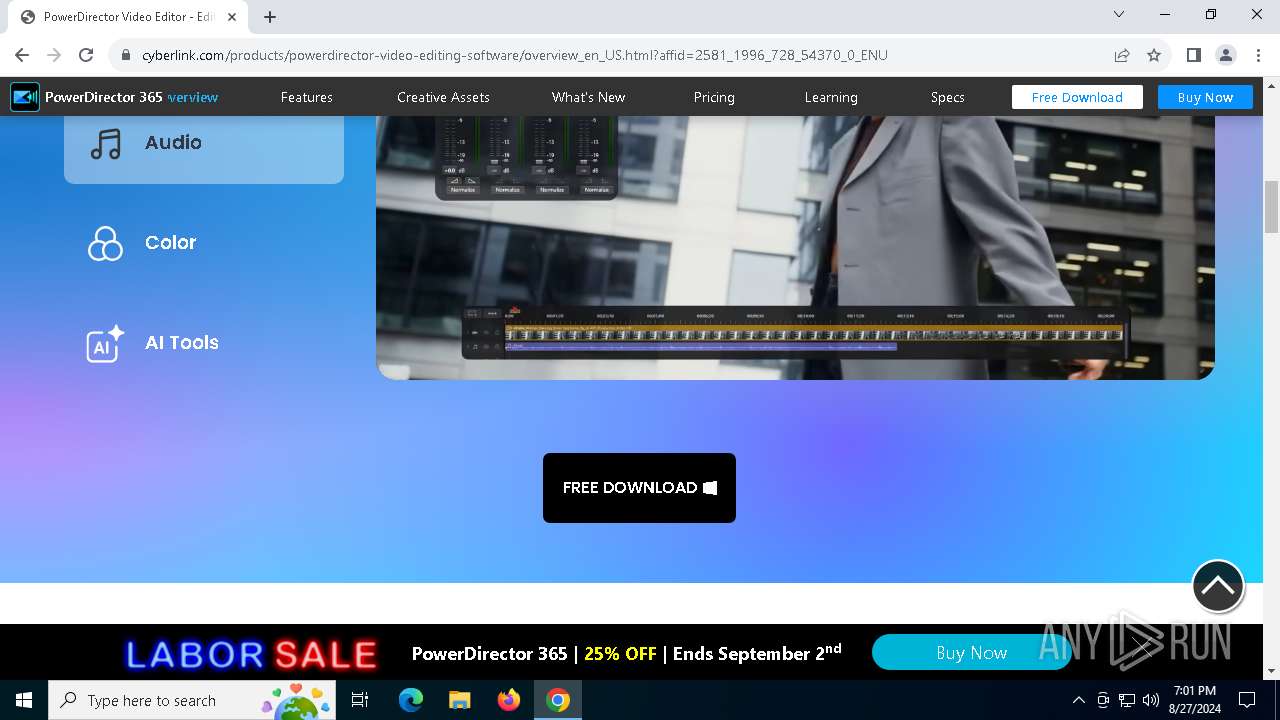The image size is (1280, 720).
Task: Click the LABOR SALE banner text
Action: tap(251, 654)
